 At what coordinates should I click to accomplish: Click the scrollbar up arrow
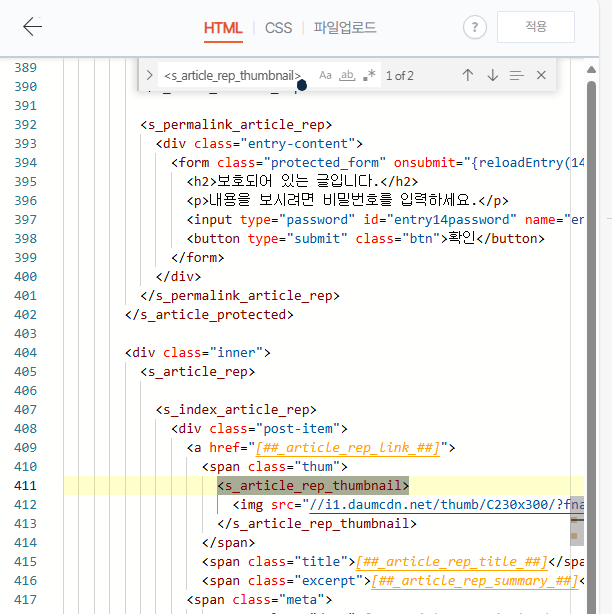click(591, 70)
